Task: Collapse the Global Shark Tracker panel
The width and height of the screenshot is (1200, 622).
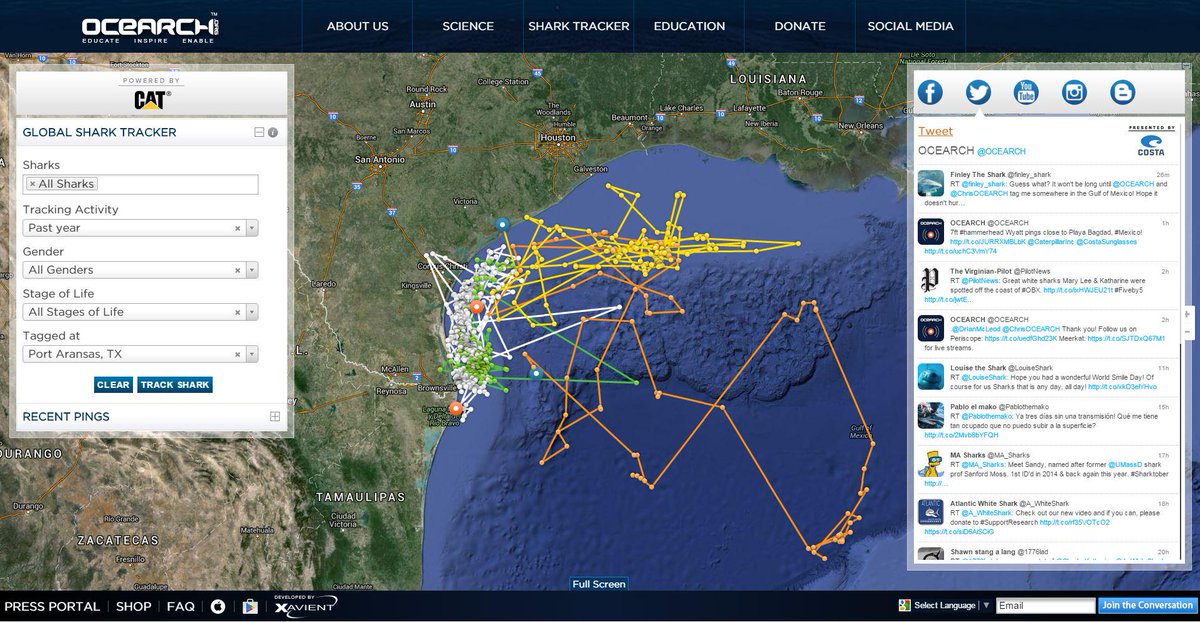Action: 259,132
